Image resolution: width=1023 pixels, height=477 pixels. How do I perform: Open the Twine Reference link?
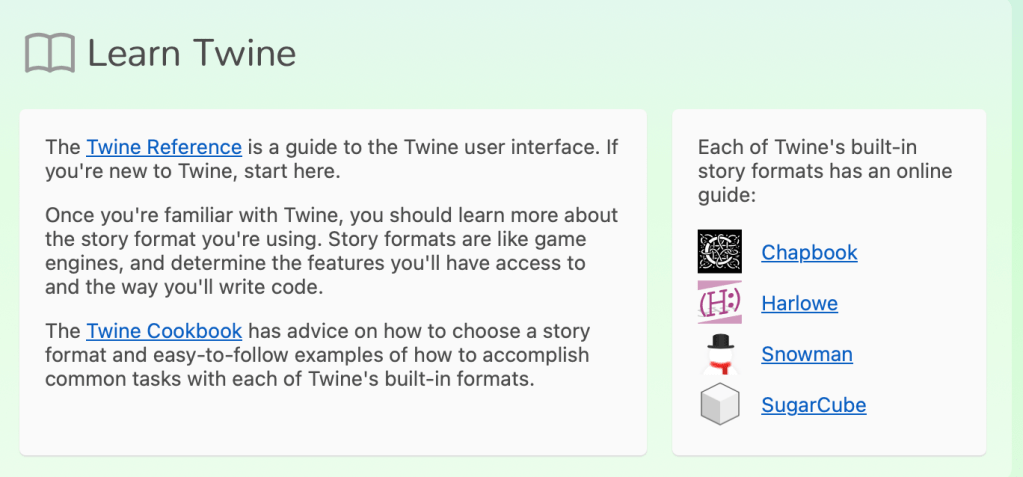point(164,147)
